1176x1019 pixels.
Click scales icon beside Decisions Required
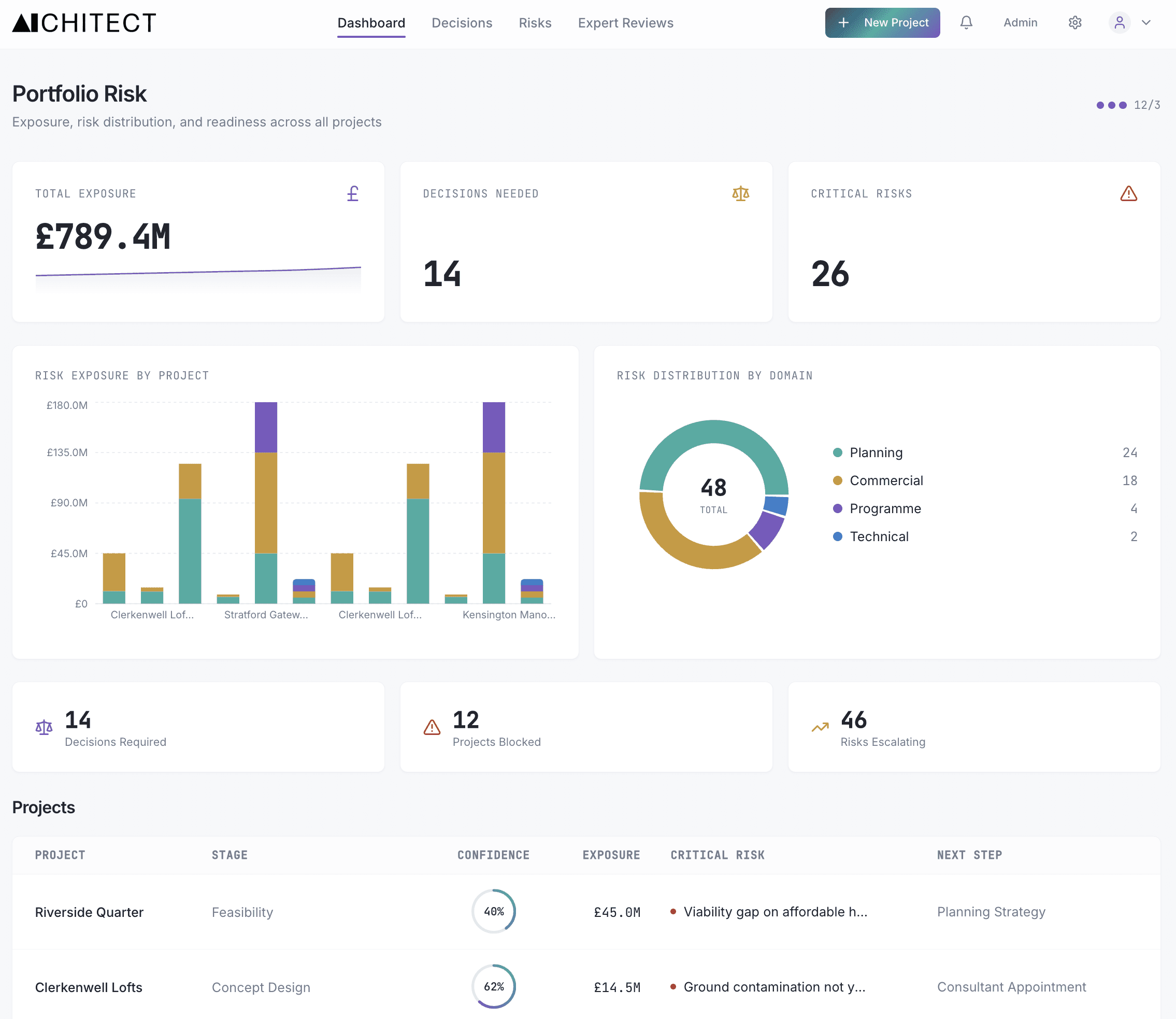point(44,727)
